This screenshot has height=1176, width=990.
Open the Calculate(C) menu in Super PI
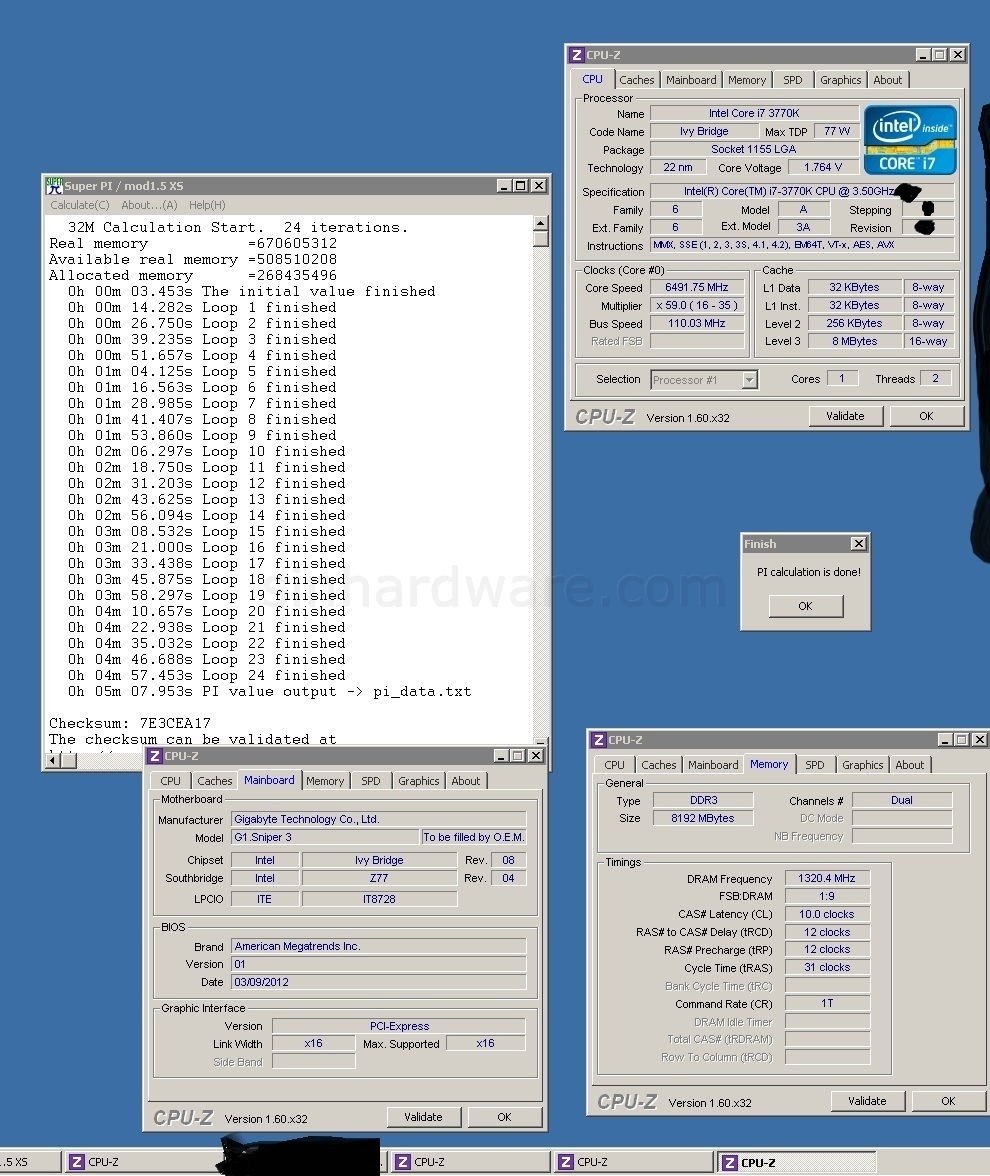(x=80, y=205)
